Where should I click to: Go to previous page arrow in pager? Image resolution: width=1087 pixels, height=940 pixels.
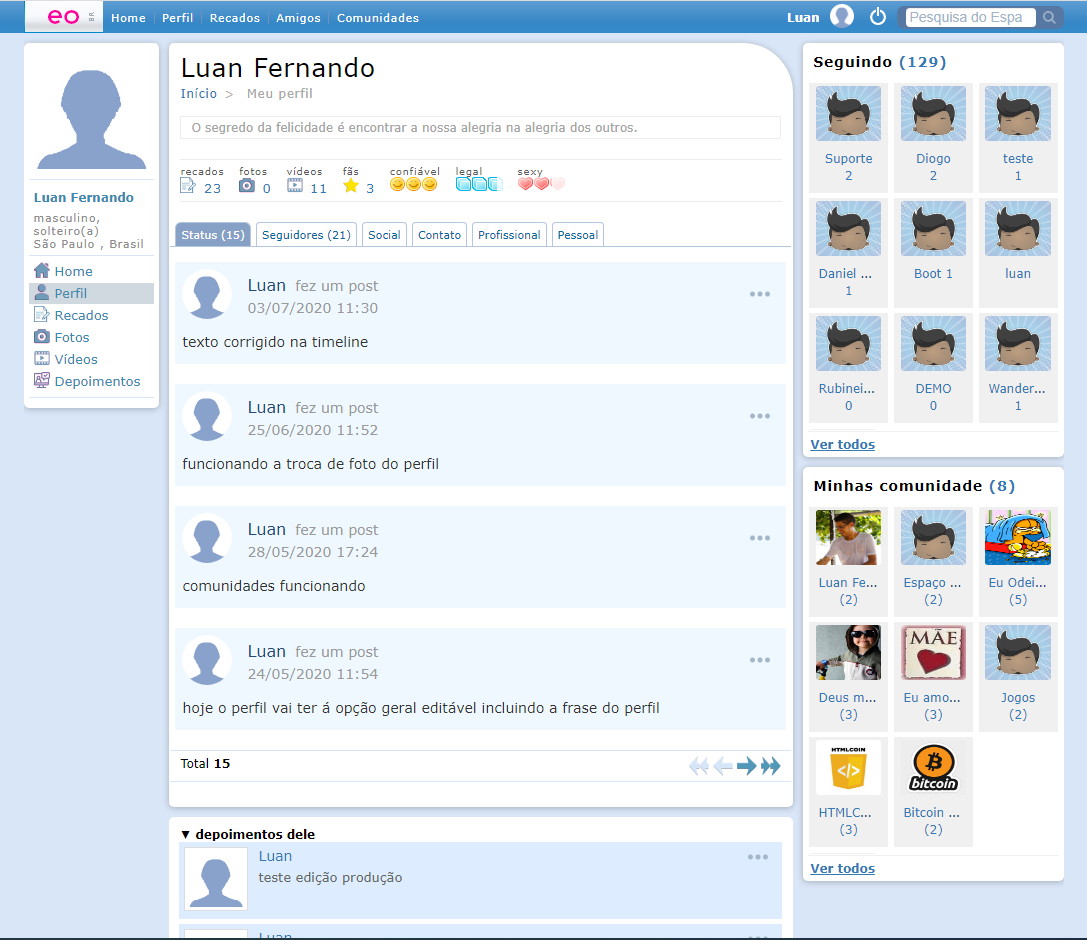coord(723,766)
